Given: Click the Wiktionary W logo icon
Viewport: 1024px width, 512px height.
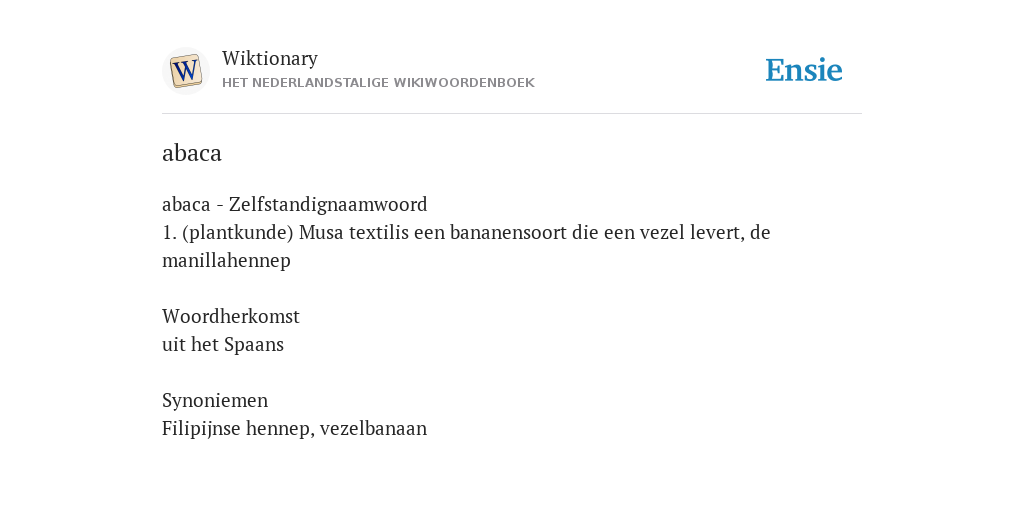Looking at the screenshot, I should click(x=185, y=71).
